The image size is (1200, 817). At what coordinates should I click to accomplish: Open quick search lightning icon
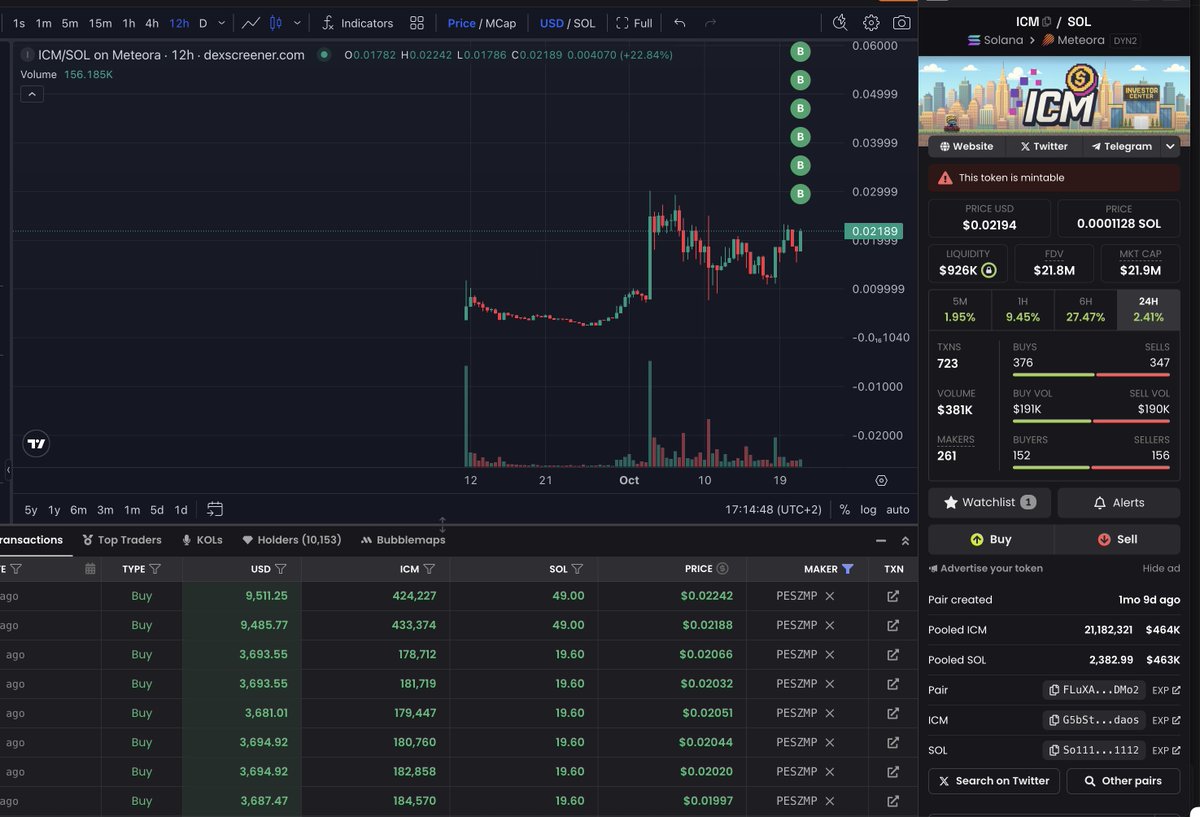coord(840,23)
